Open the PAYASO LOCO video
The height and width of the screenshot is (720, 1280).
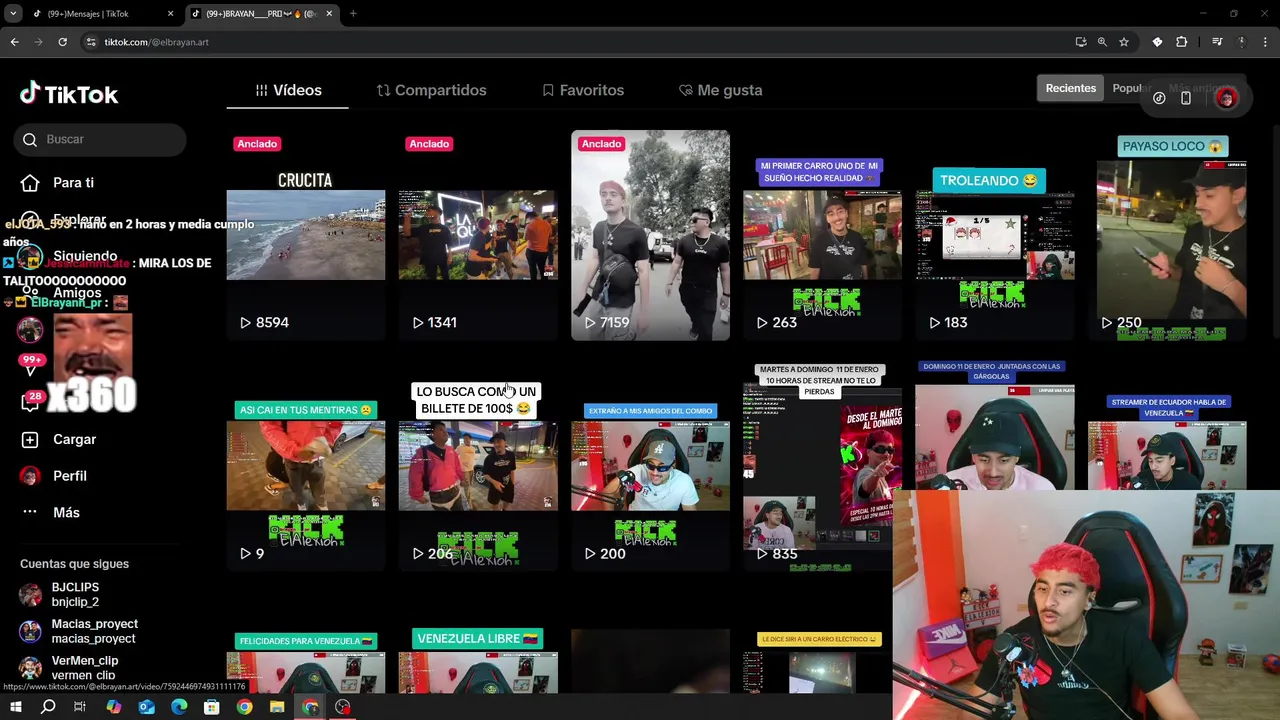pos(1167,235)
